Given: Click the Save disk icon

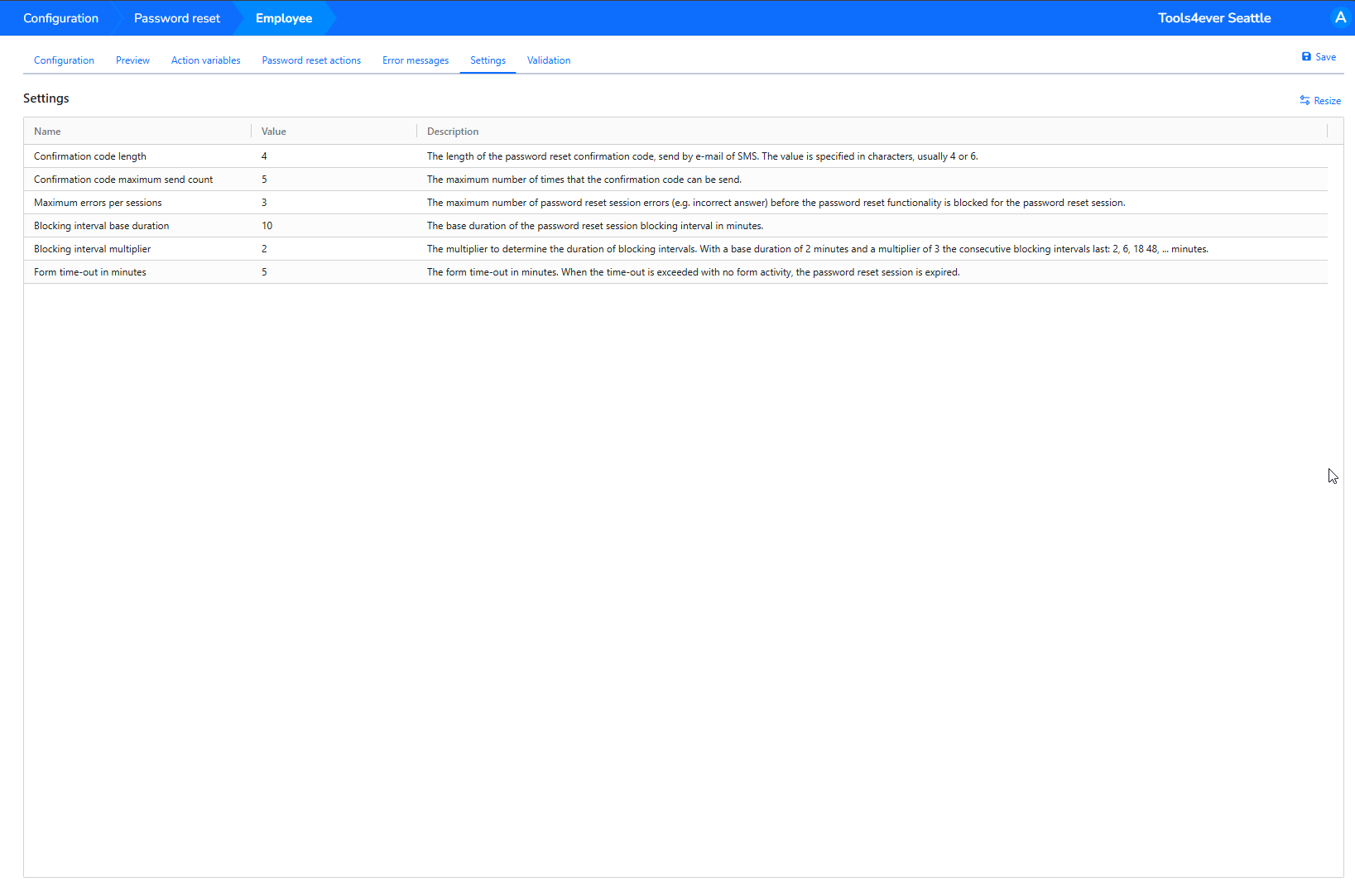Looking at the screenshot, I should click(1306, 57).
